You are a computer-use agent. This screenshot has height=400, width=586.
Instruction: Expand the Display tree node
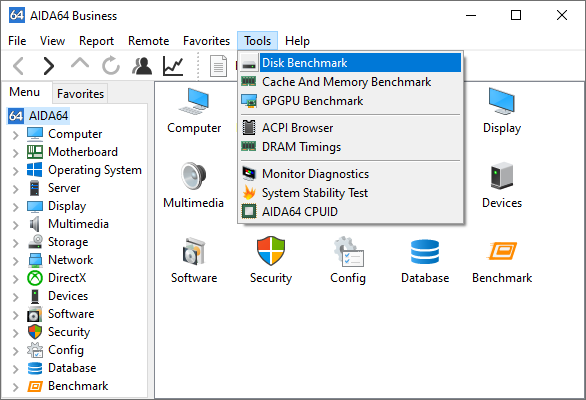(15, 206)
